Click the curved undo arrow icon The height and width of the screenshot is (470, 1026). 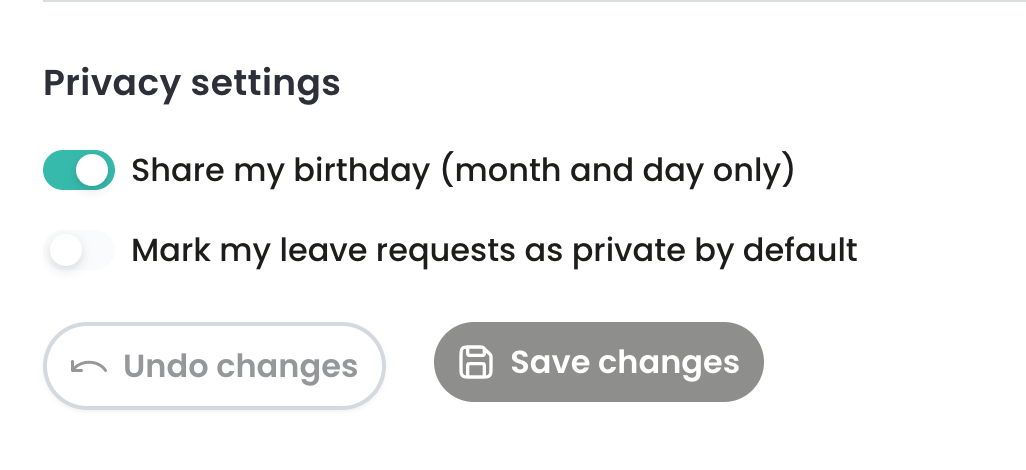click(x=89, y=367)
